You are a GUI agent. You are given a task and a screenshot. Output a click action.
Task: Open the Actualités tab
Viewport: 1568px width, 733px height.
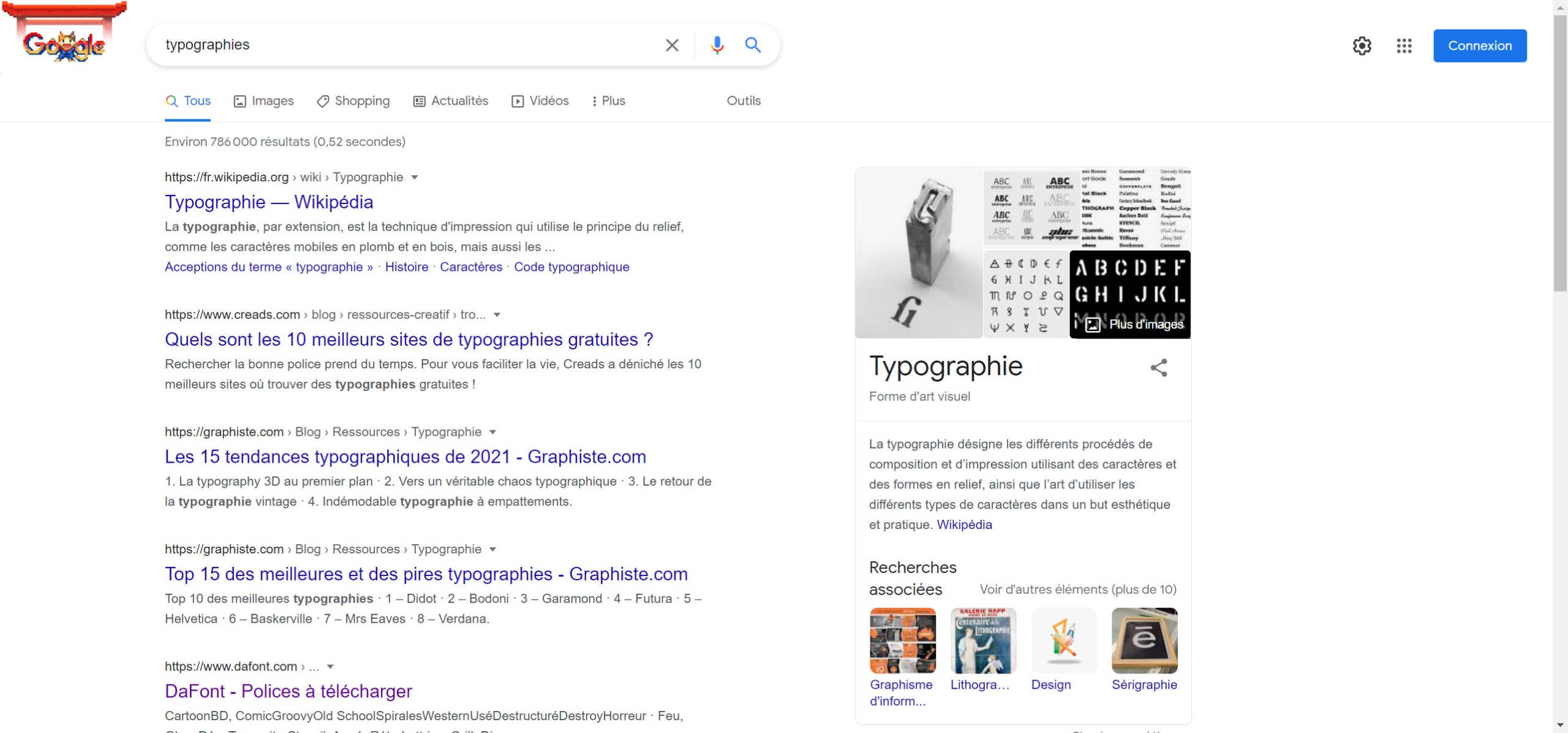[451, 101]
